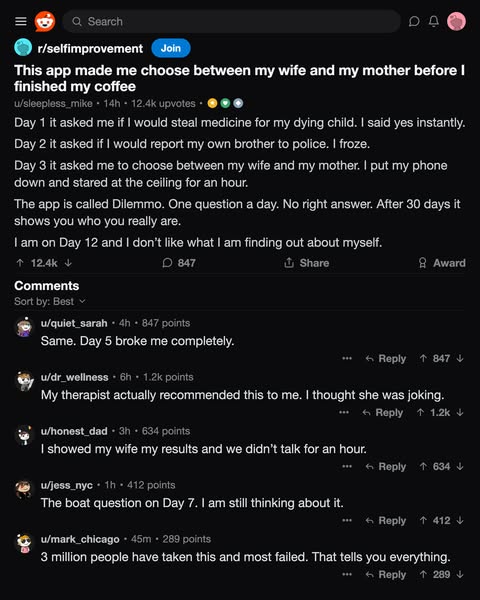
Task: Click the Reddit Snoo logo
Action: pyautogui.click(x=45, y=21)
